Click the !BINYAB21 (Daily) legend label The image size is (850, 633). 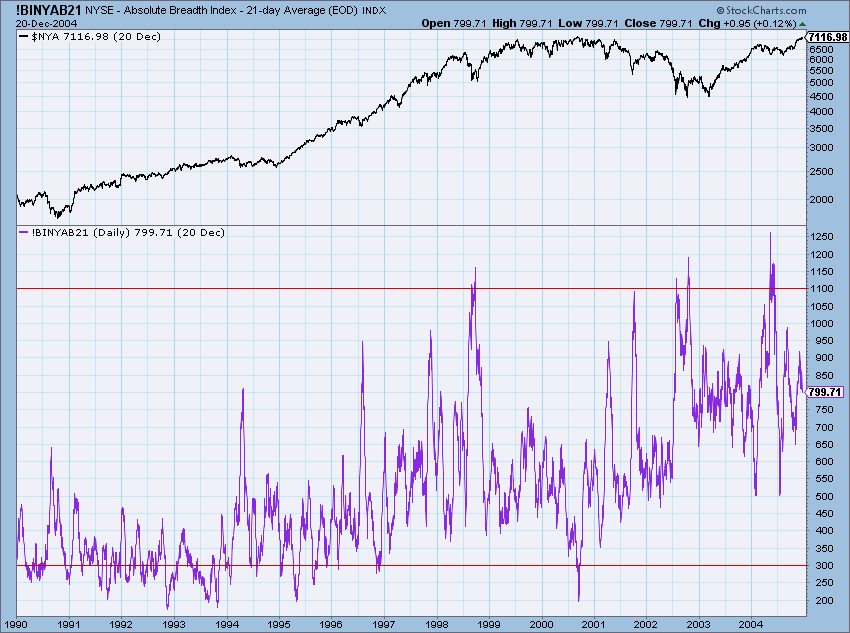[128, 232]
